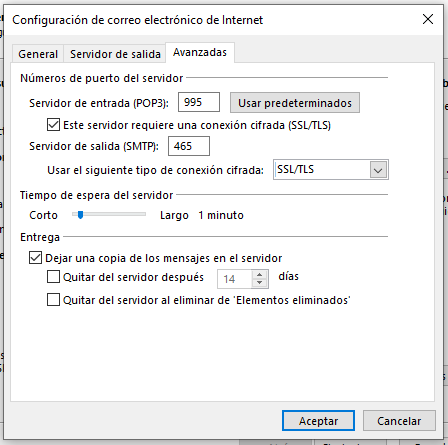The image size is (448, 445).
Task: Open the Servidor de salida tab
Action: point(115,54)
